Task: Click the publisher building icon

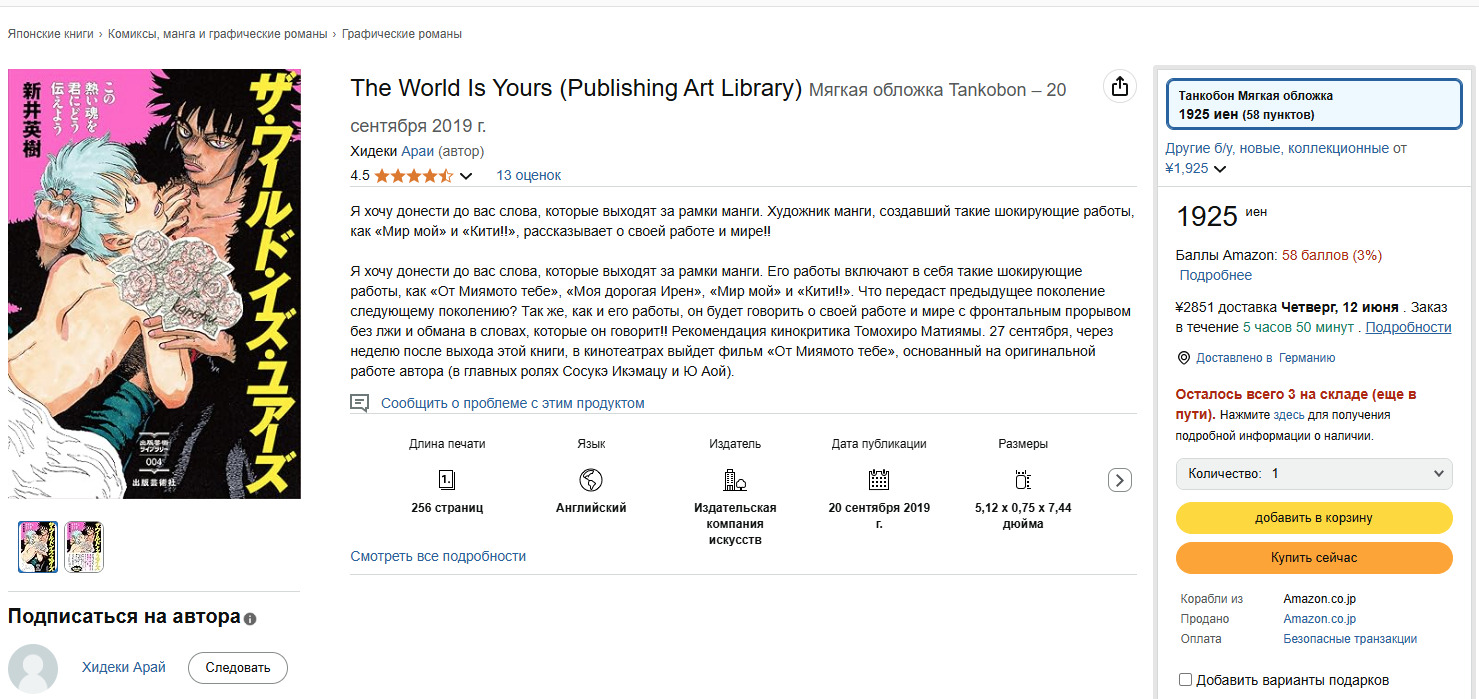Action: 735,479
